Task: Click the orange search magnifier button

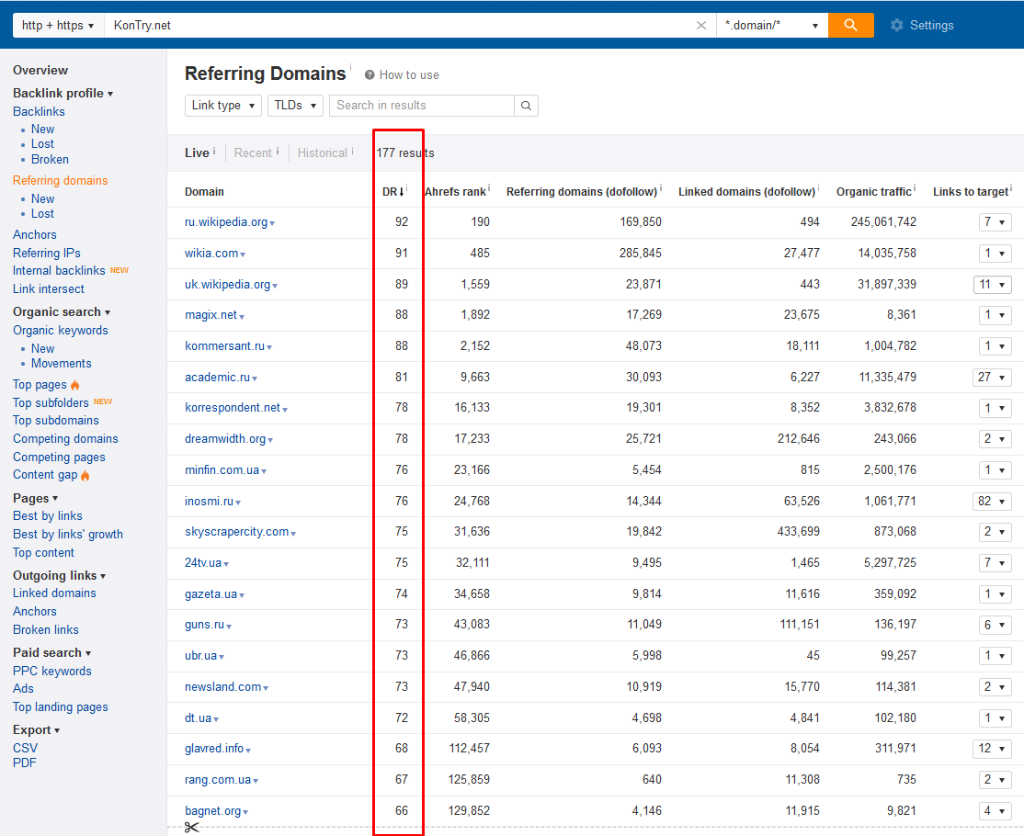Action: 850,25
